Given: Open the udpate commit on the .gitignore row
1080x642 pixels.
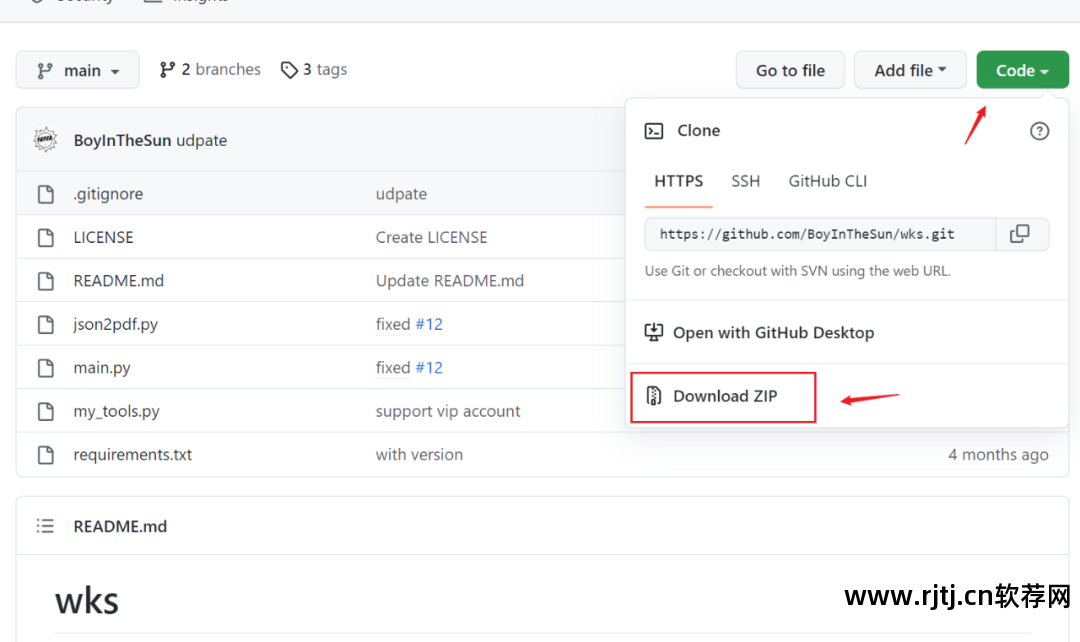Looking at the screenshot, I should 401,194.
